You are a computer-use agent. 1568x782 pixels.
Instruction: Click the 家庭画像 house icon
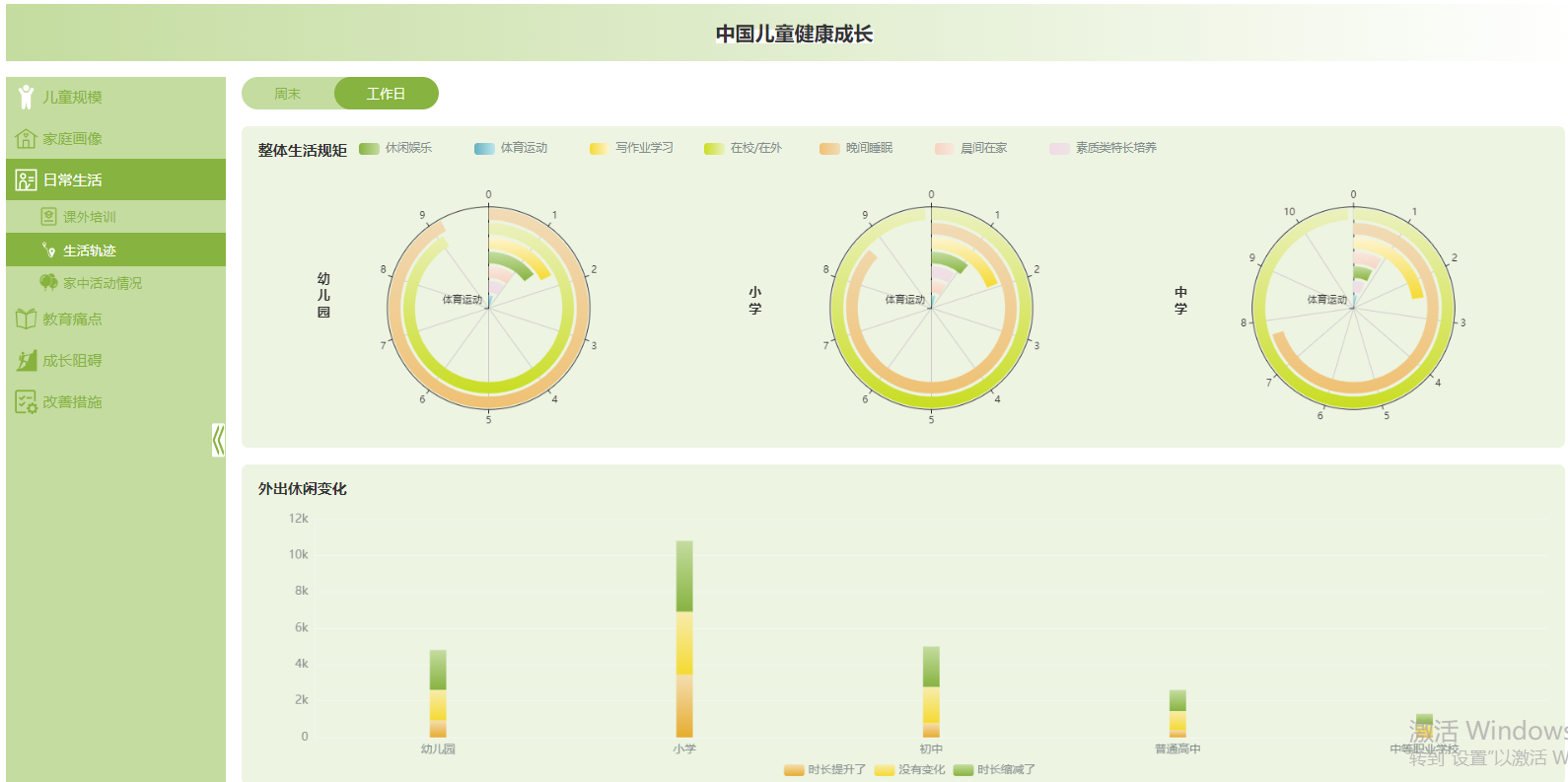coord(26,138)
